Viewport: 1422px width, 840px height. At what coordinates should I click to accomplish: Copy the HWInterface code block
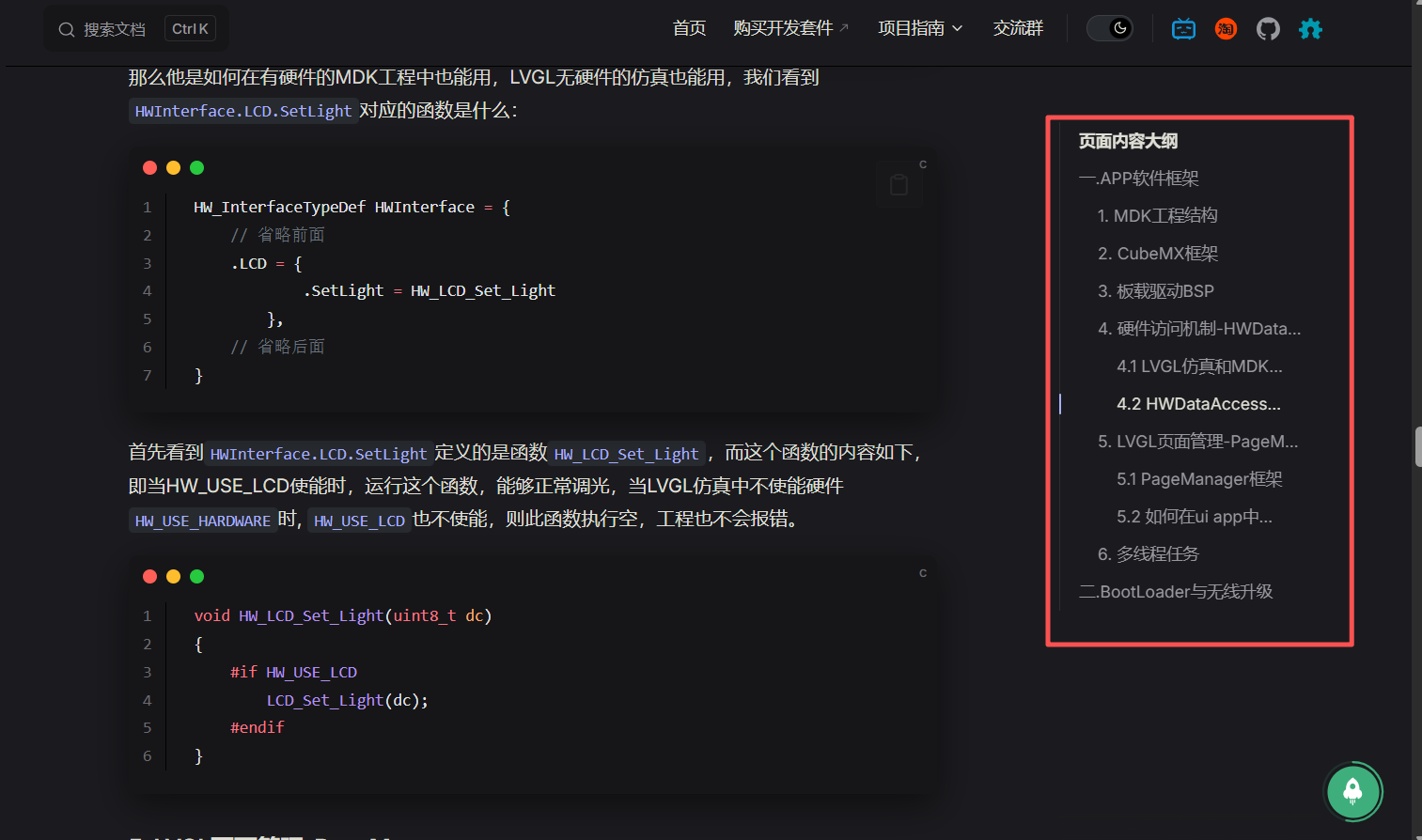coord(899,184)
